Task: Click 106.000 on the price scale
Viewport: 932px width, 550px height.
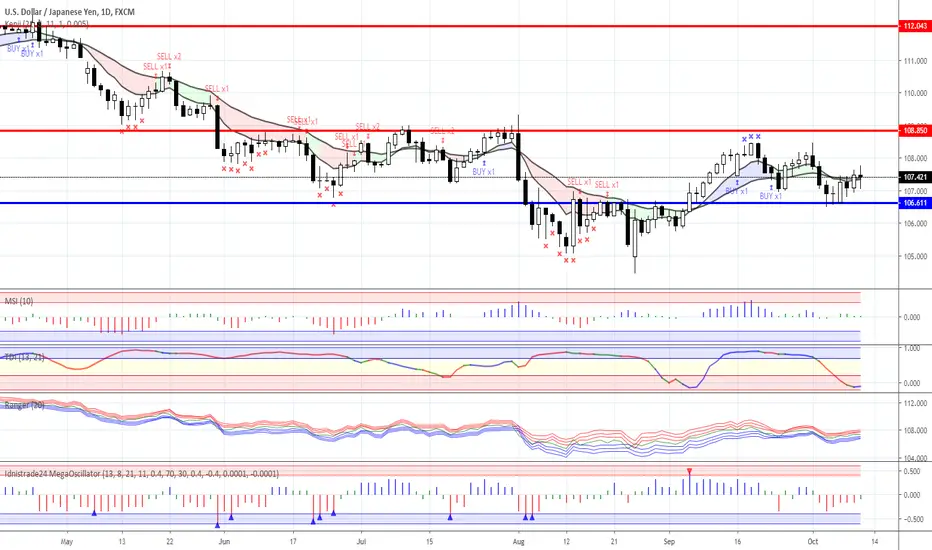Action: tap(915, 224)
